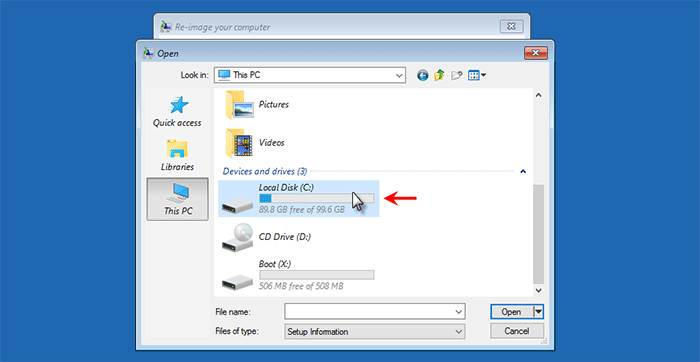This screenshot has width=700, height=362.
Task: Click the Open dialog title bar icon
Action: (x=148, y=54)
